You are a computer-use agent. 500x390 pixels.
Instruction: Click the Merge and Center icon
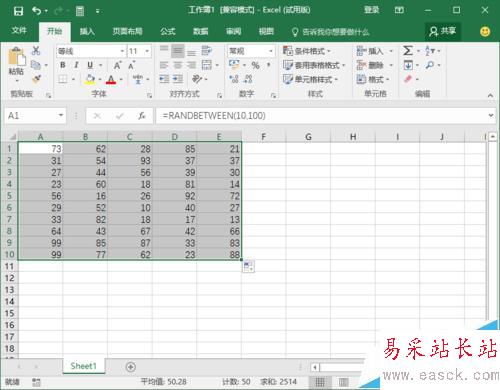pos(207,65)
